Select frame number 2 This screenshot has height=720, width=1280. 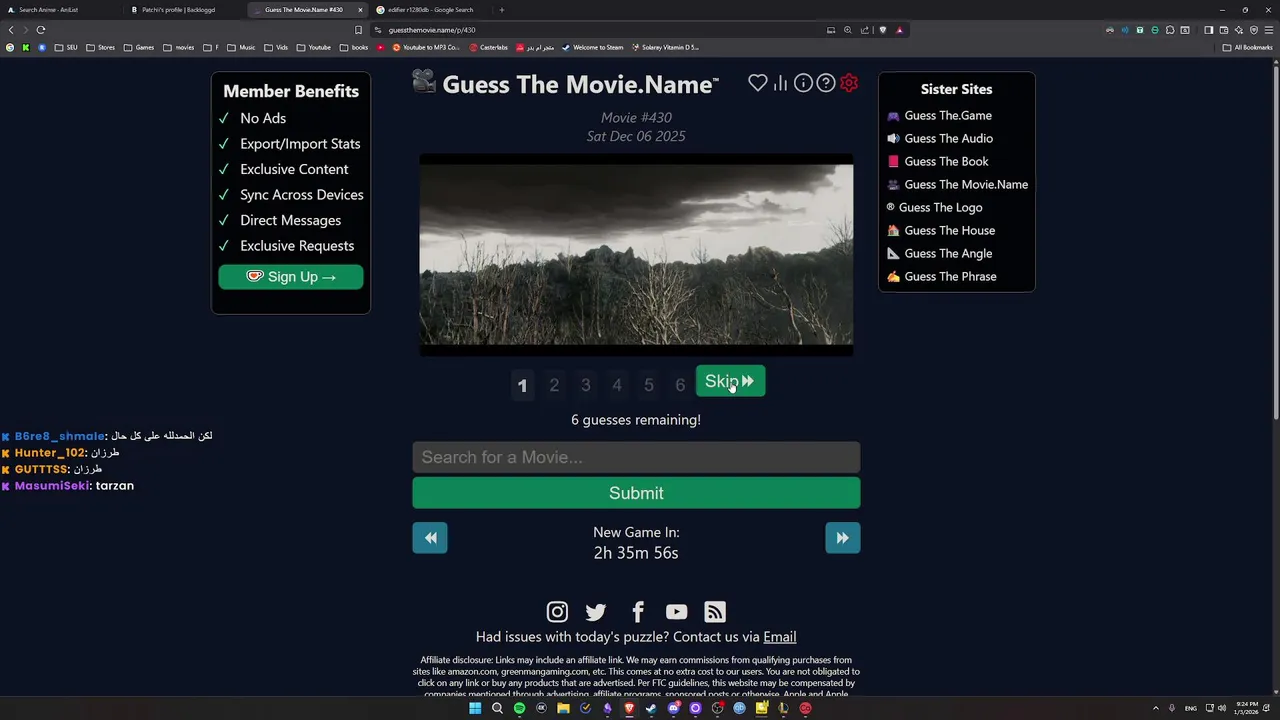tap(554, 385)
